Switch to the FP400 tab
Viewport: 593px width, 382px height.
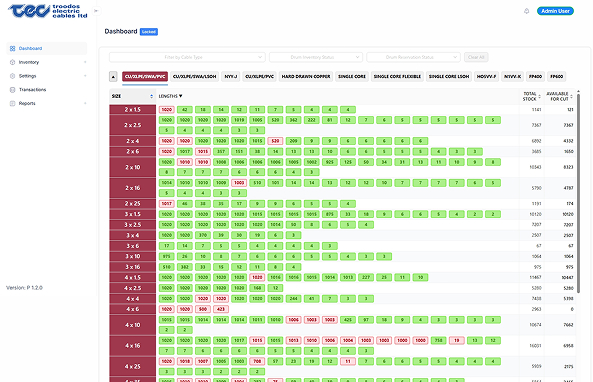tap(535, 76)
